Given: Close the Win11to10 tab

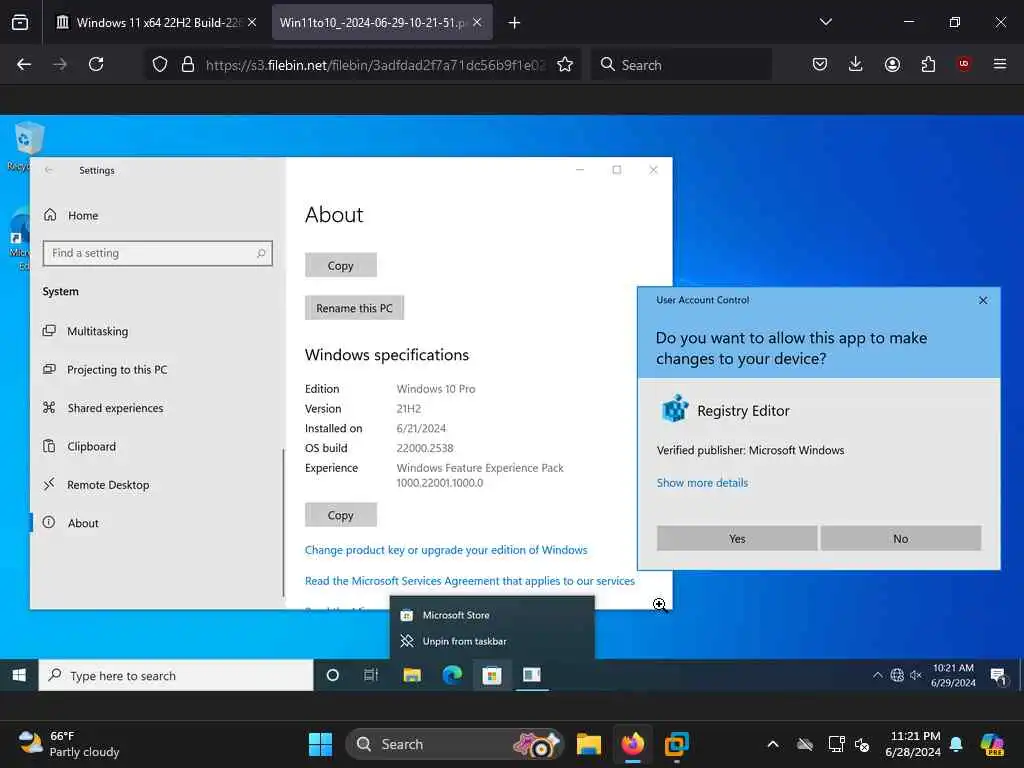Looking at the screenshot, I should click(477, 22).
